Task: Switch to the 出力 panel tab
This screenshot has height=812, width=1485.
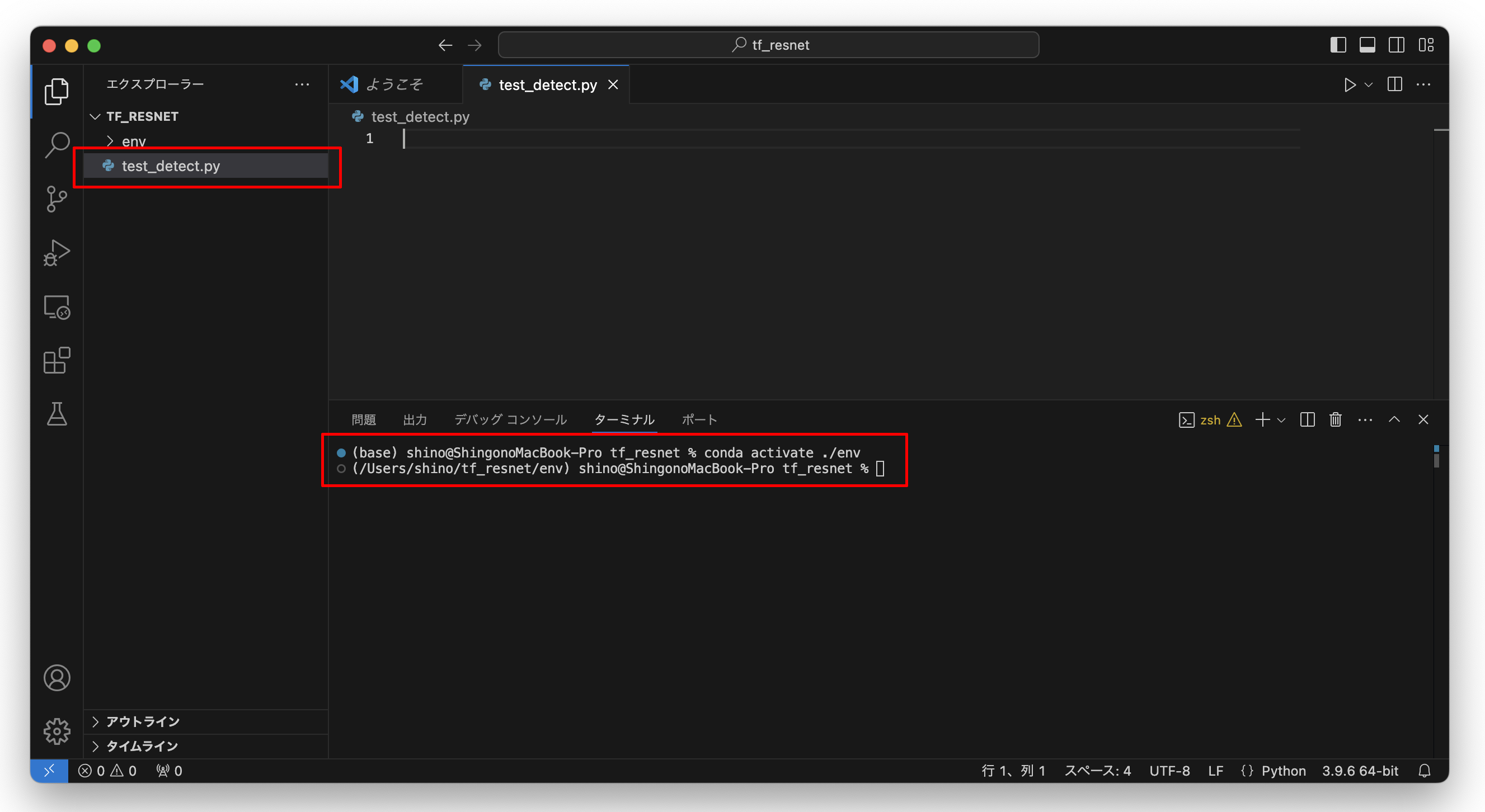Action: coord(415,419)
